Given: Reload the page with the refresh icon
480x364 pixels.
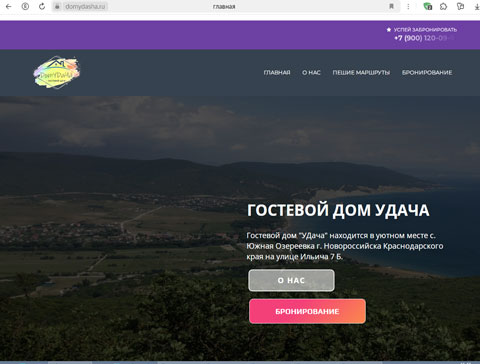Looking at the screenshot, I should (42, 6).
